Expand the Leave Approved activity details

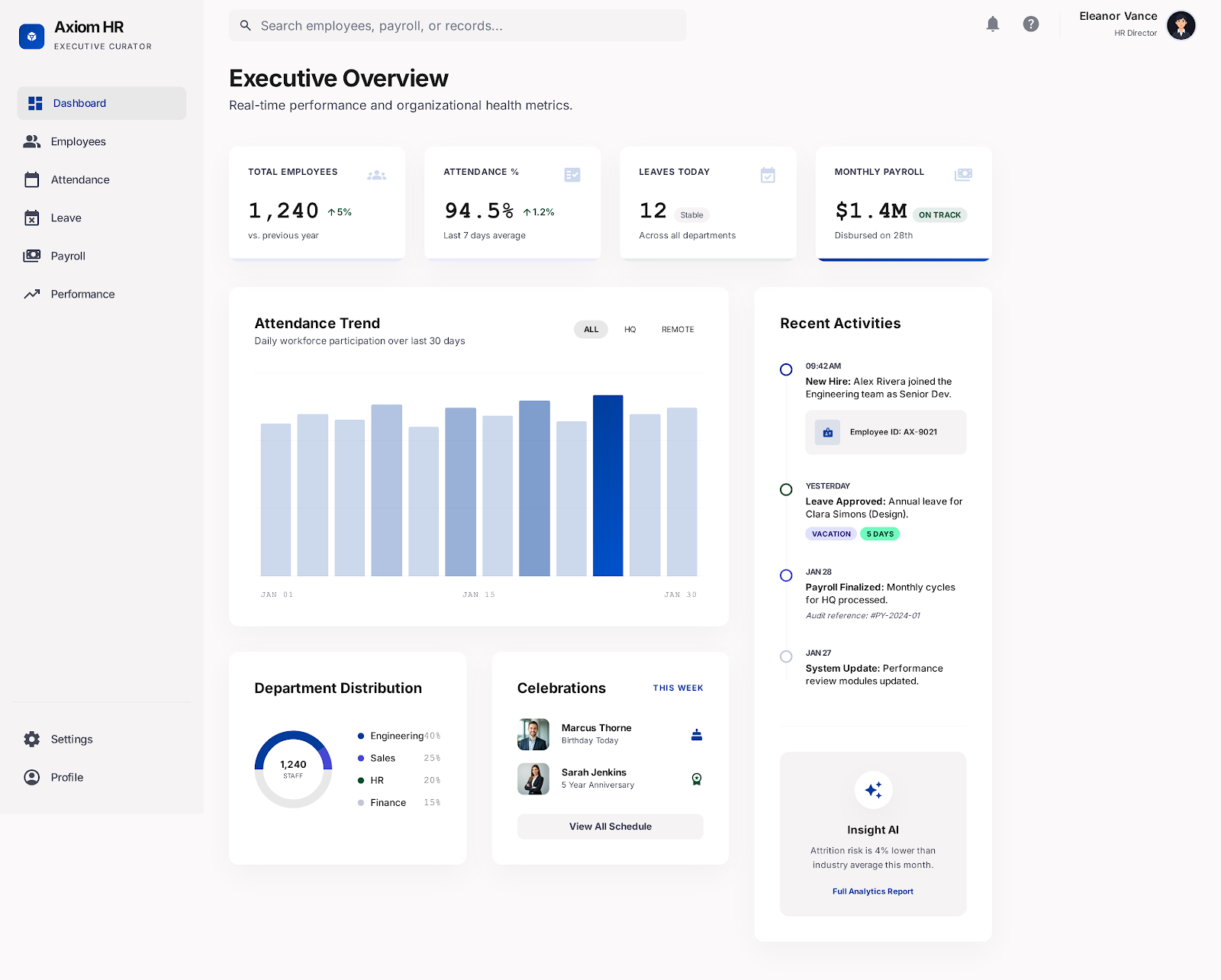[884, 508]
